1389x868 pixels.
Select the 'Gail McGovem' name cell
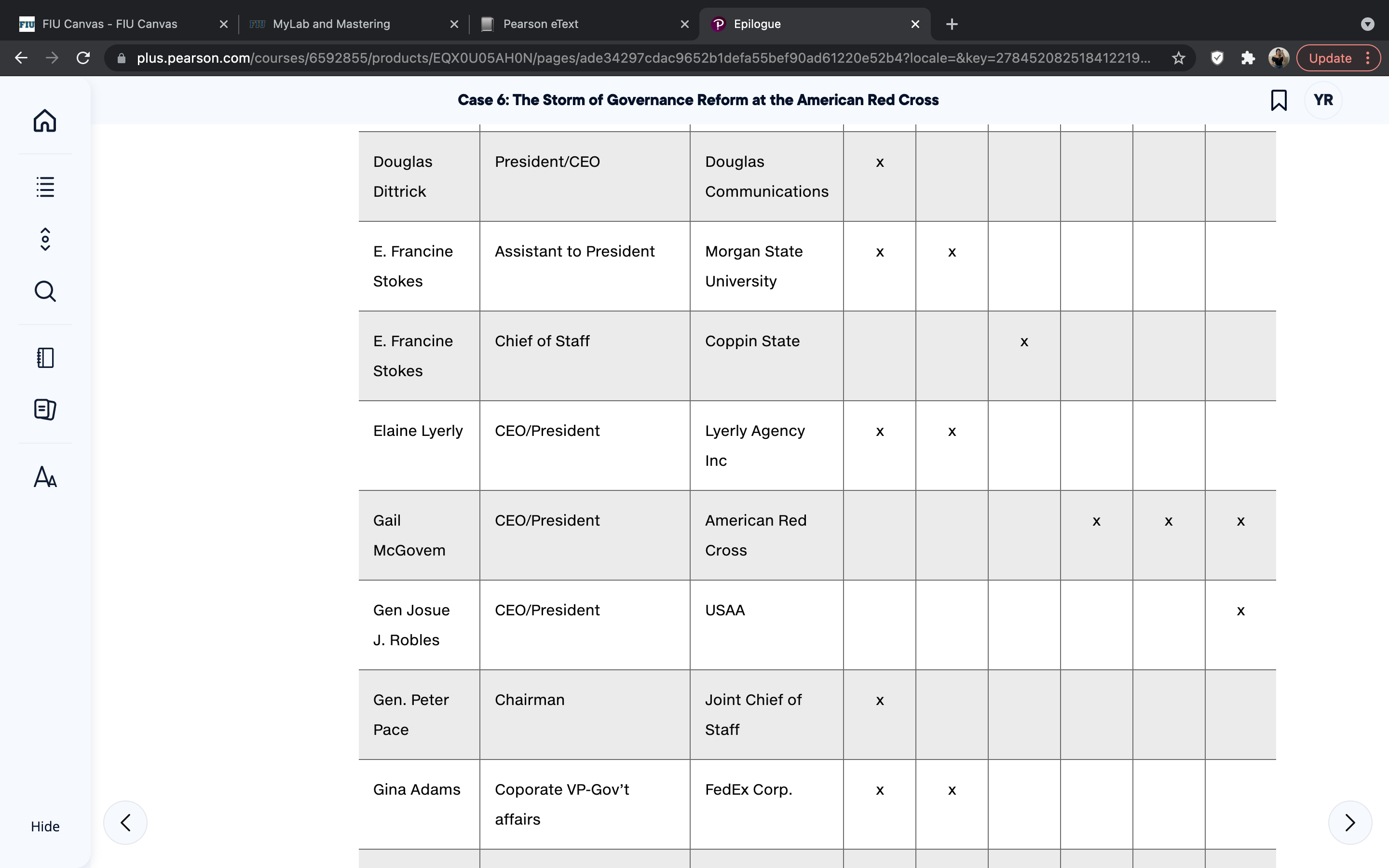pyautogui.click(x=419, y=535)
